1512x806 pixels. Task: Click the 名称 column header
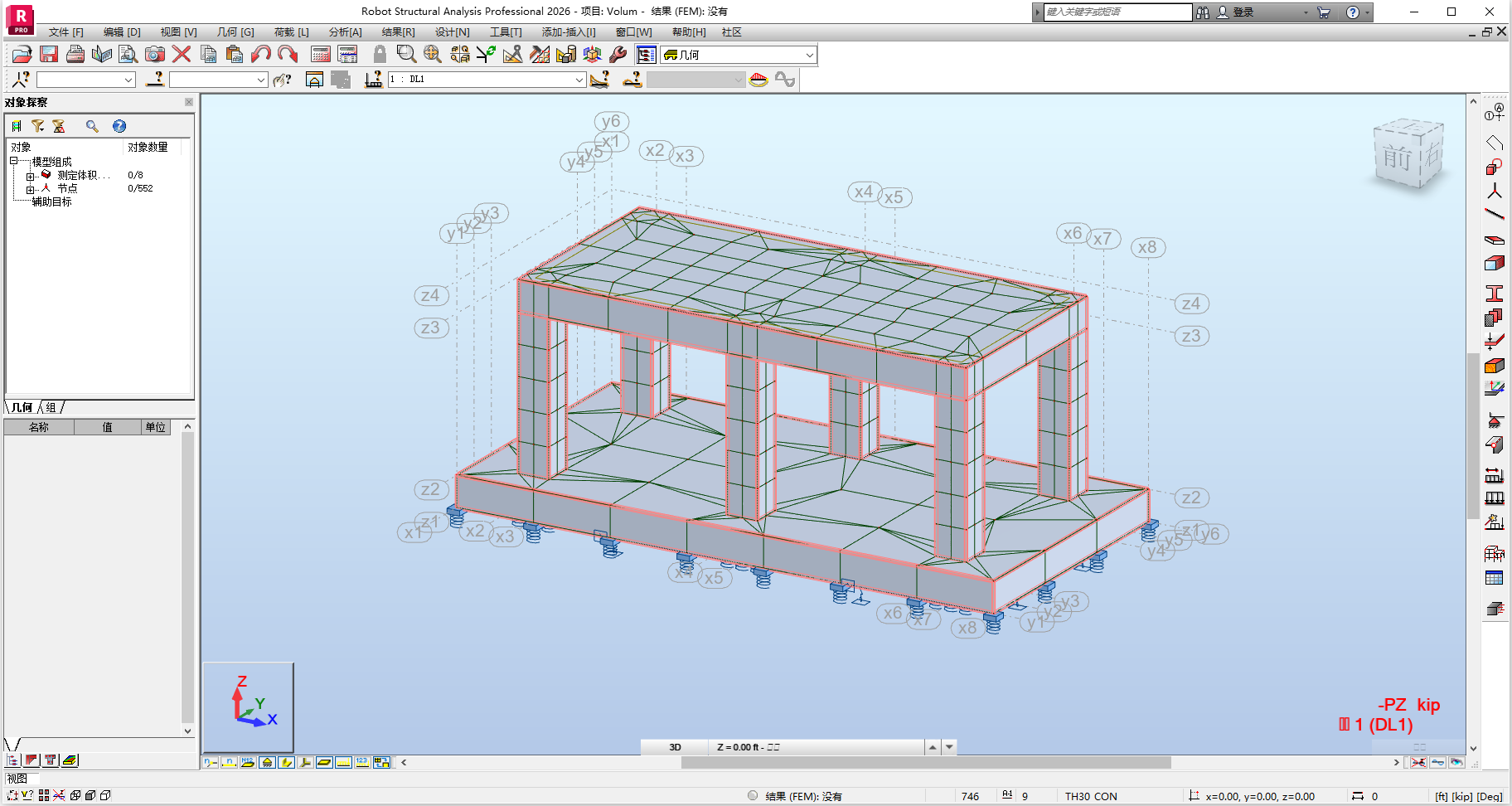coord(39,427)
